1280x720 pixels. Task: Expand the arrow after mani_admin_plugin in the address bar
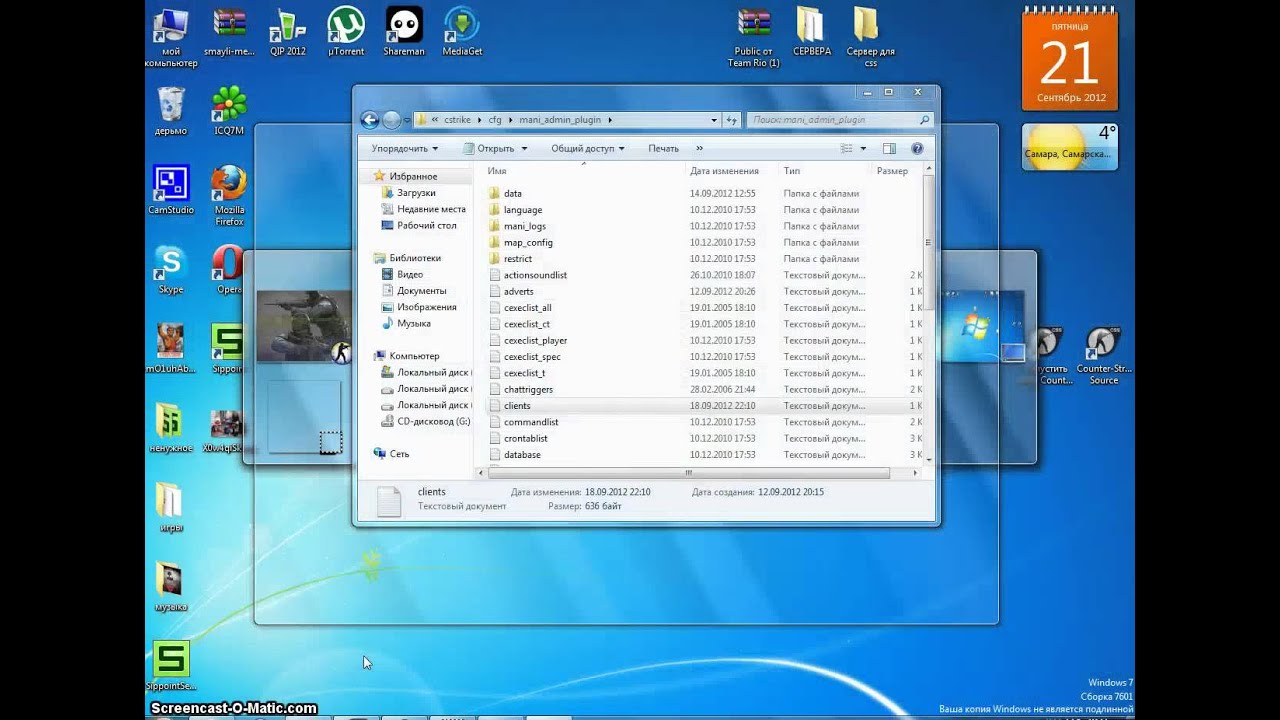(x=610, y=120)
